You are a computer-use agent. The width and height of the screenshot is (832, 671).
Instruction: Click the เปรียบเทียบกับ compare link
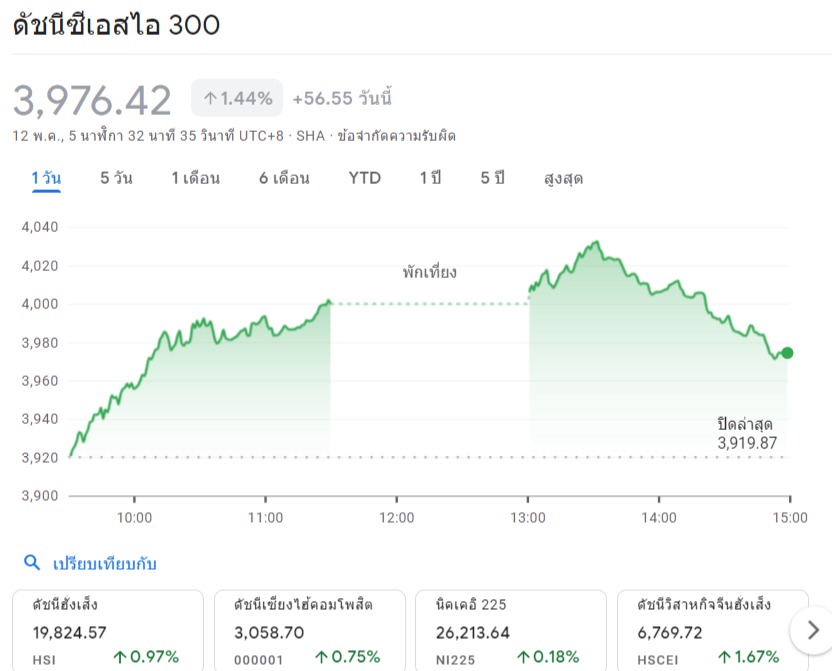coord(105,564)
